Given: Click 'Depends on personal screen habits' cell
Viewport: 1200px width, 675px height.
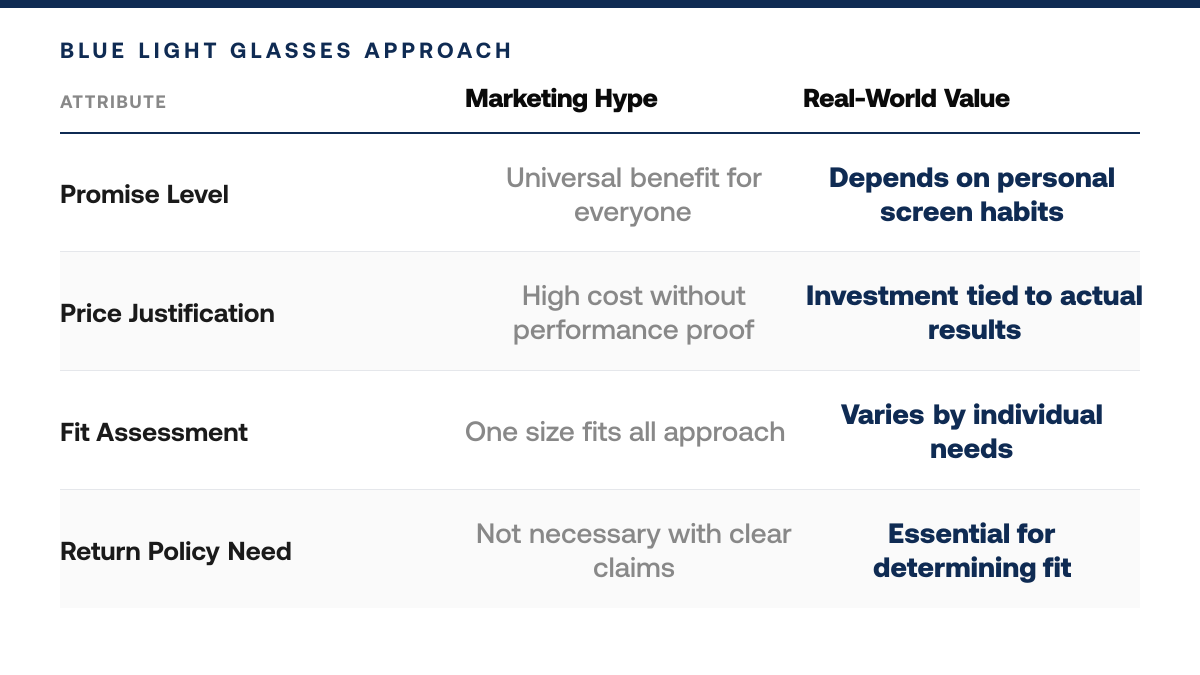Looking at the screenshot, I should pos(972,194).
